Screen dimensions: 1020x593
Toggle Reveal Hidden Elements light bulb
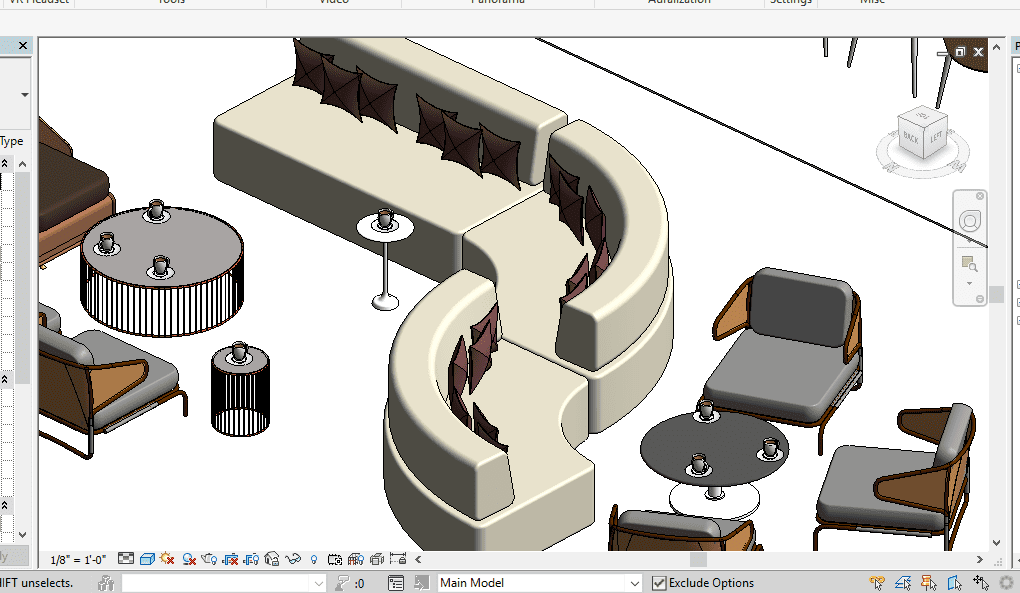tap(314, 559)
